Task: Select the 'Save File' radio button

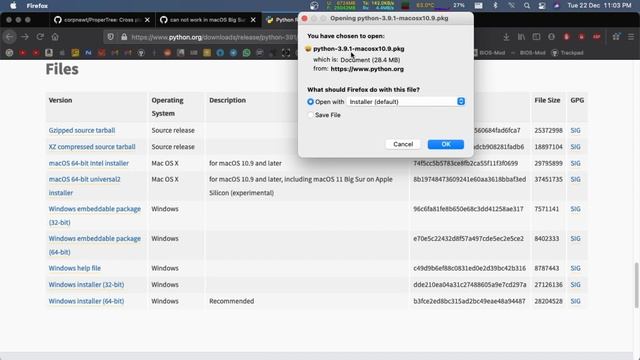Action: pyautogui.click(x=311, y=115)
